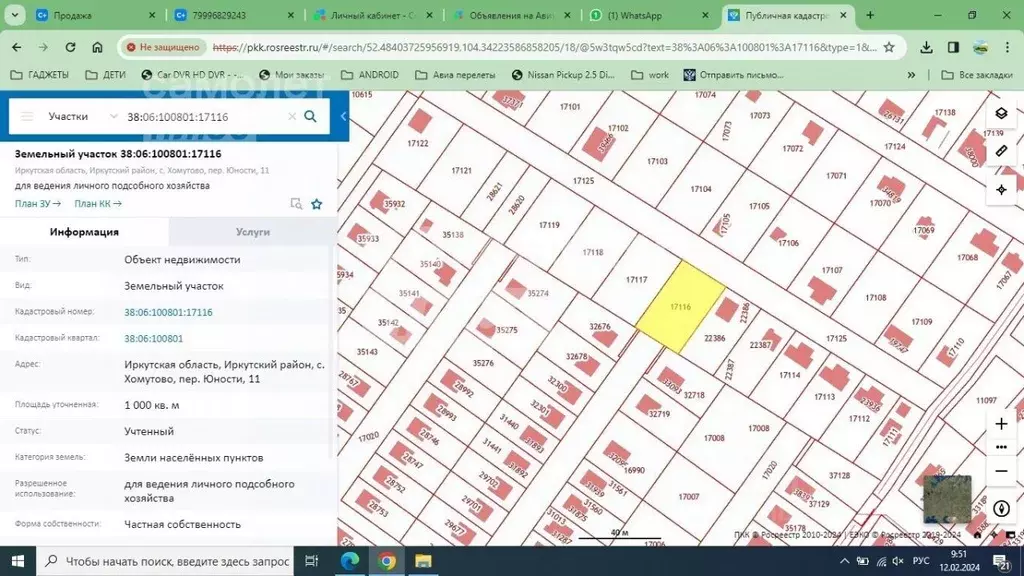Open the ГАДЖЕТЫ bookmarks folder
1024x576 pixels.
pos(40,75)
